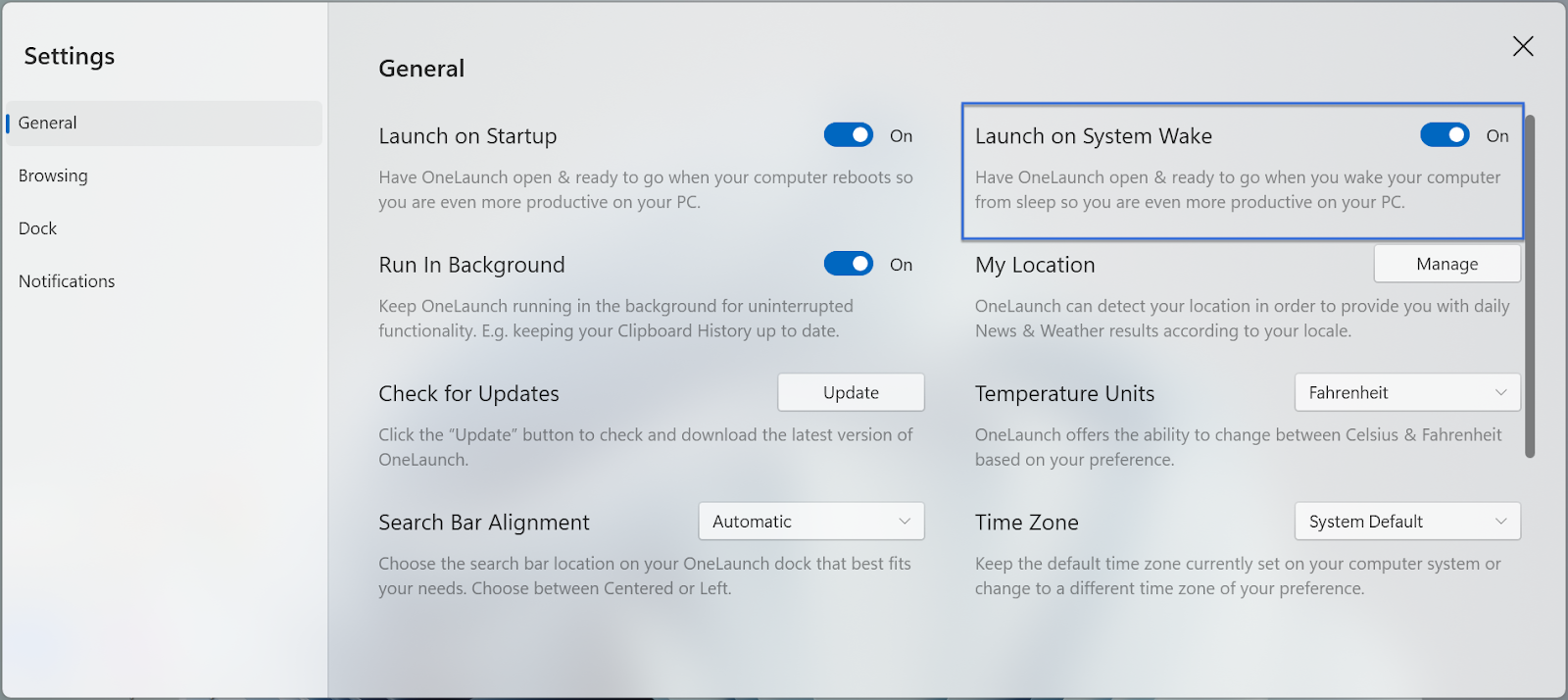
Task: Click description about Centered or Left alignment
Action: pyautogui.click(x=645, y=576)
